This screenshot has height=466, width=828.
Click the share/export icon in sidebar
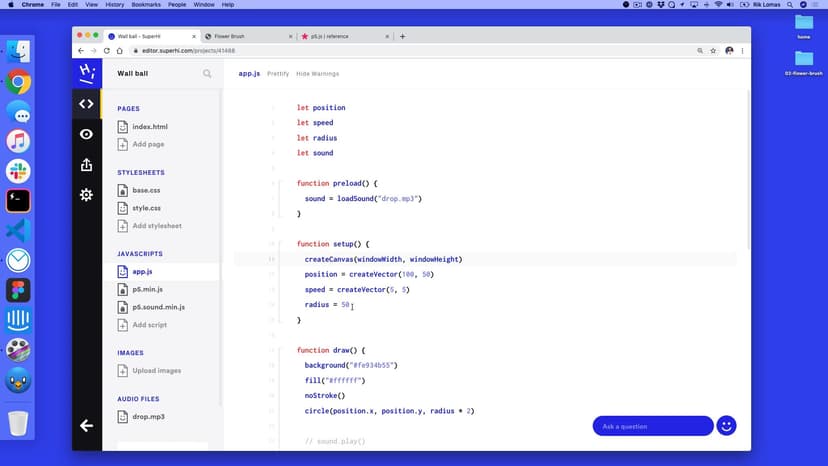(86, 164)
